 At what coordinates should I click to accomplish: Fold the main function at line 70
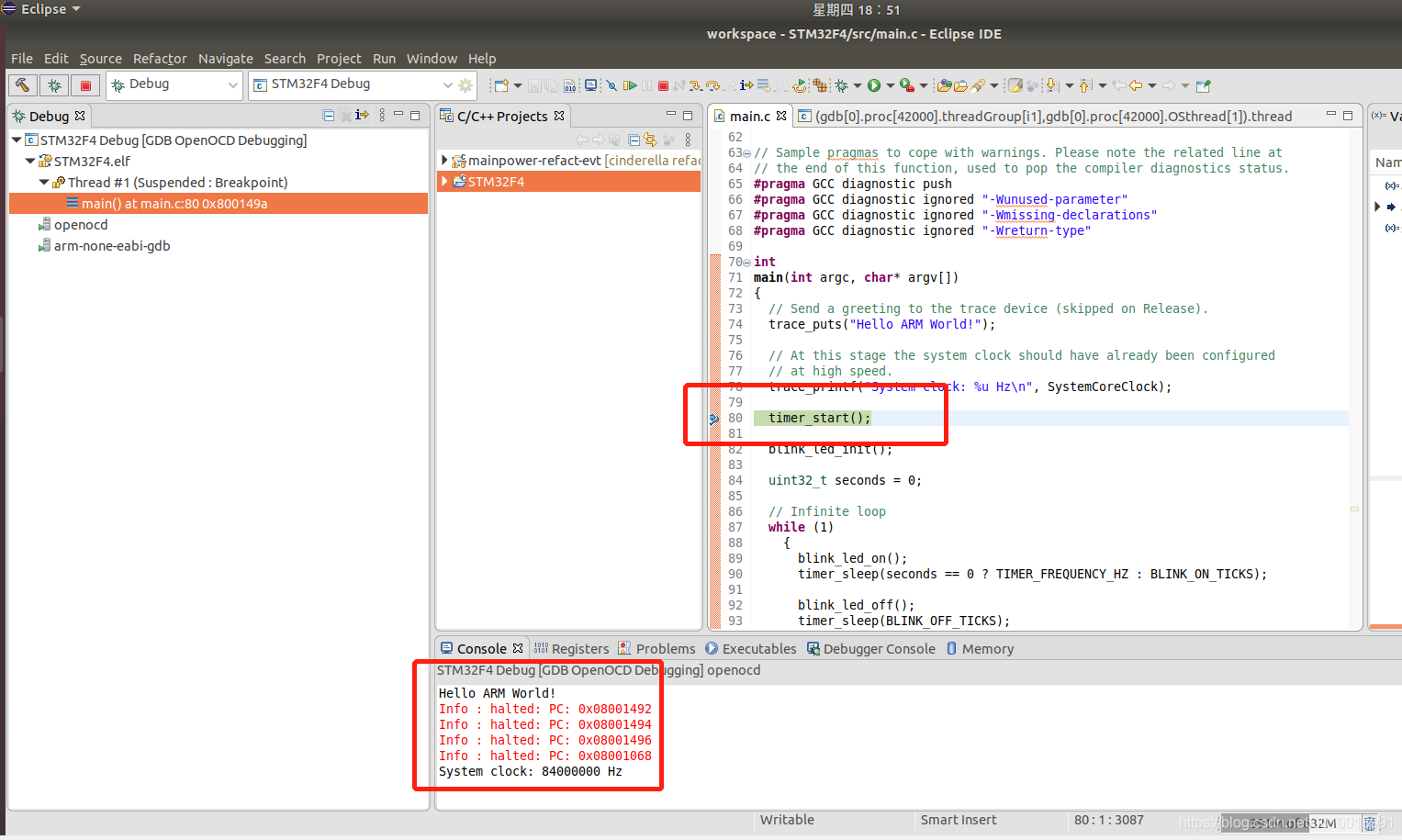click(x=746, y=263)
